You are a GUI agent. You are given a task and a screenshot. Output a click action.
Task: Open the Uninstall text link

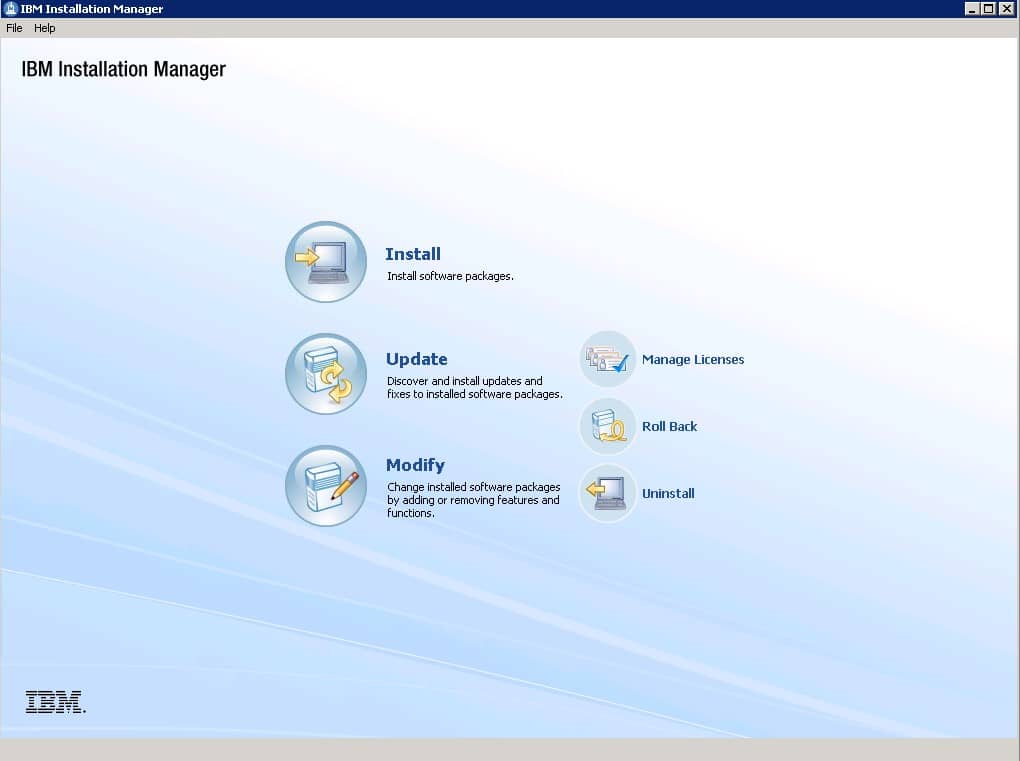tap(668, 494)
